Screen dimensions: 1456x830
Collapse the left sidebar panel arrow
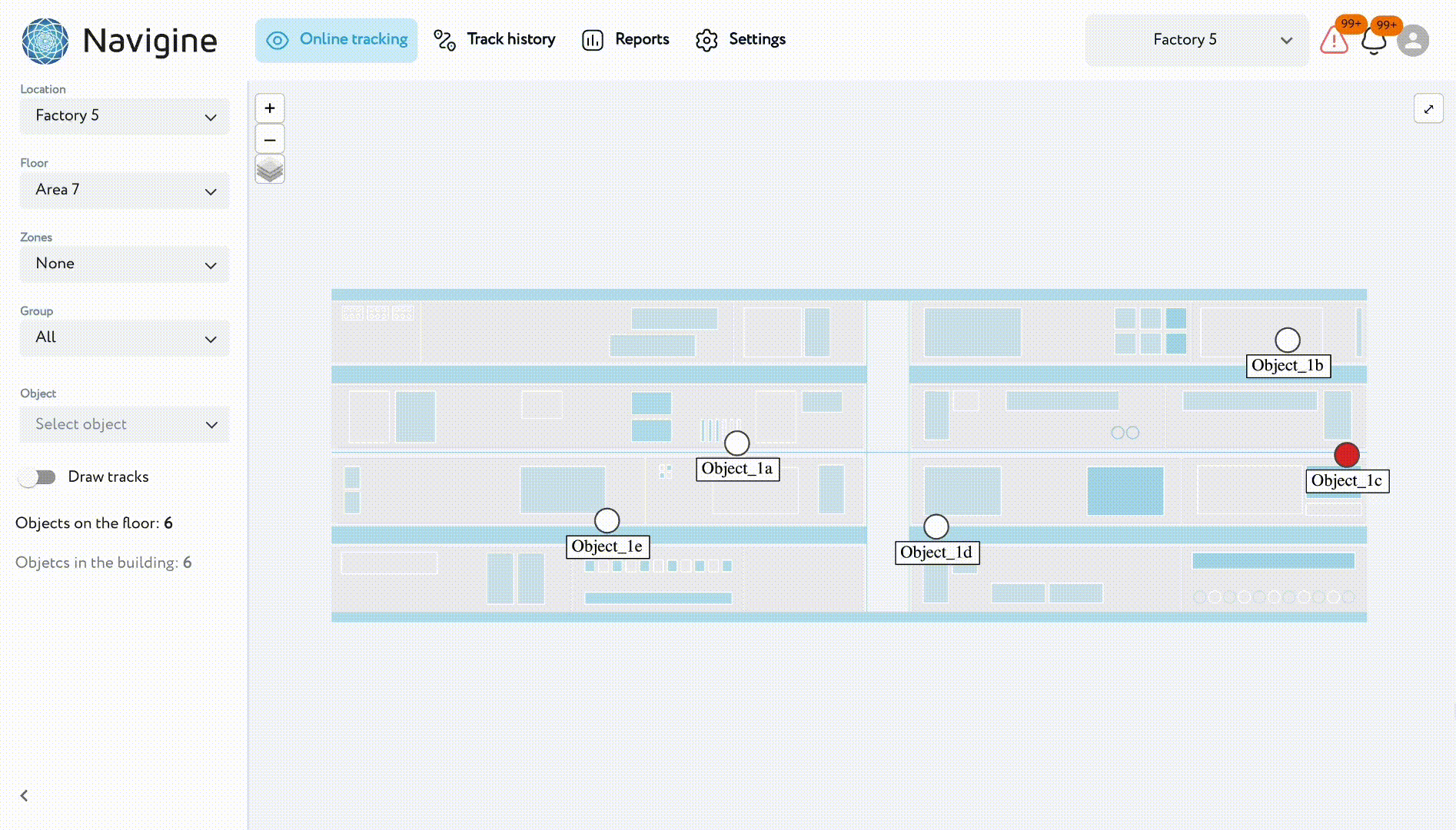25,795
